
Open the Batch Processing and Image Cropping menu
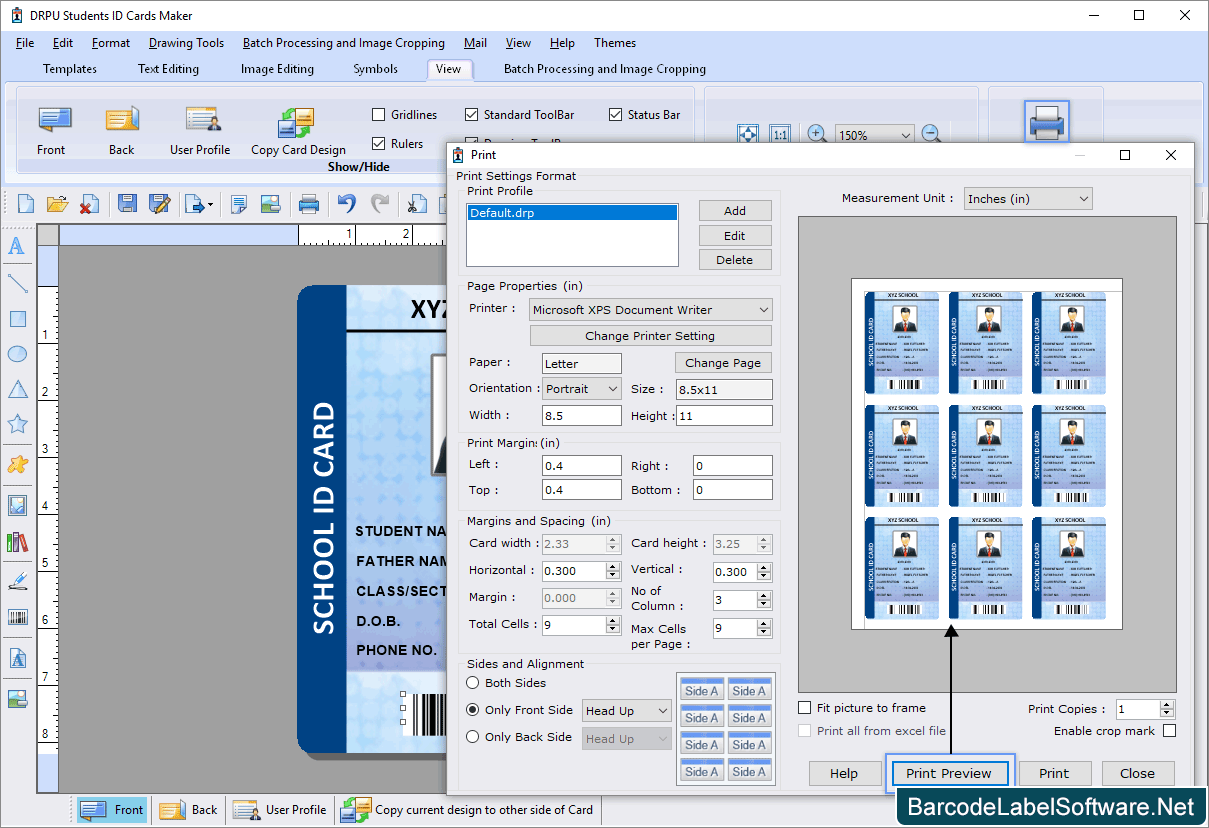(343, 43)
